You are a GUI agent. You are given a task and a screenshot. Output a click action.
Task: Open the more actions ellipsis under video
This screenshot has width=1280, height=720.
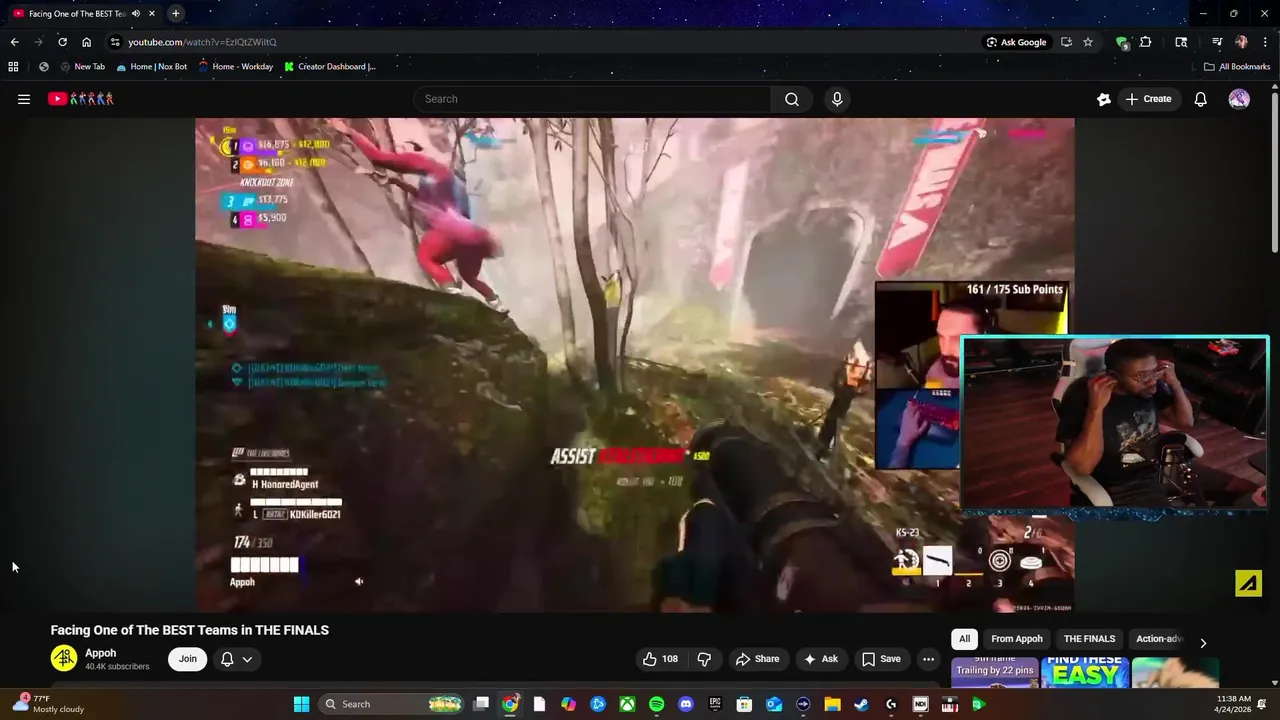(928, 659)
